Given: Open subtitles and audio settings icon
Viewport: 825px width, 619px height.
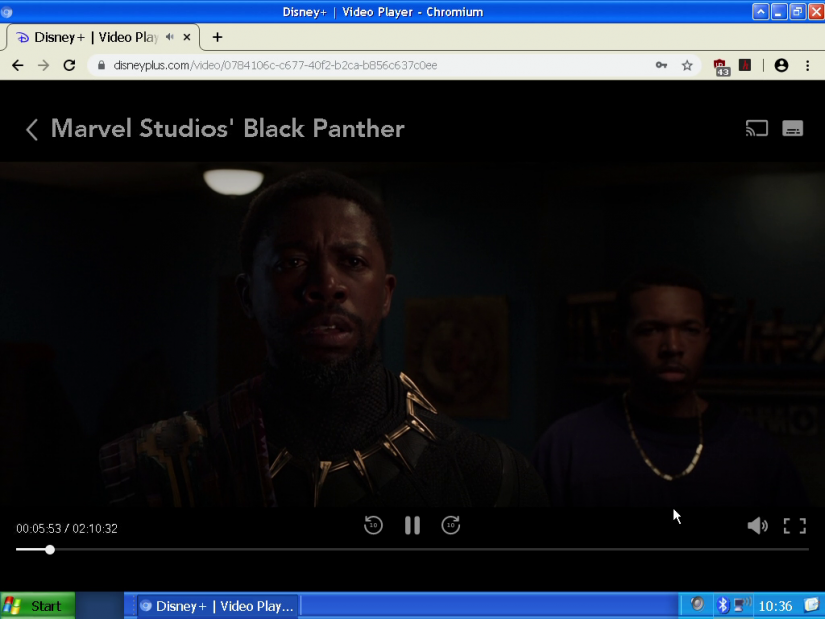Looking at the screenshot, I should point(792,128).
